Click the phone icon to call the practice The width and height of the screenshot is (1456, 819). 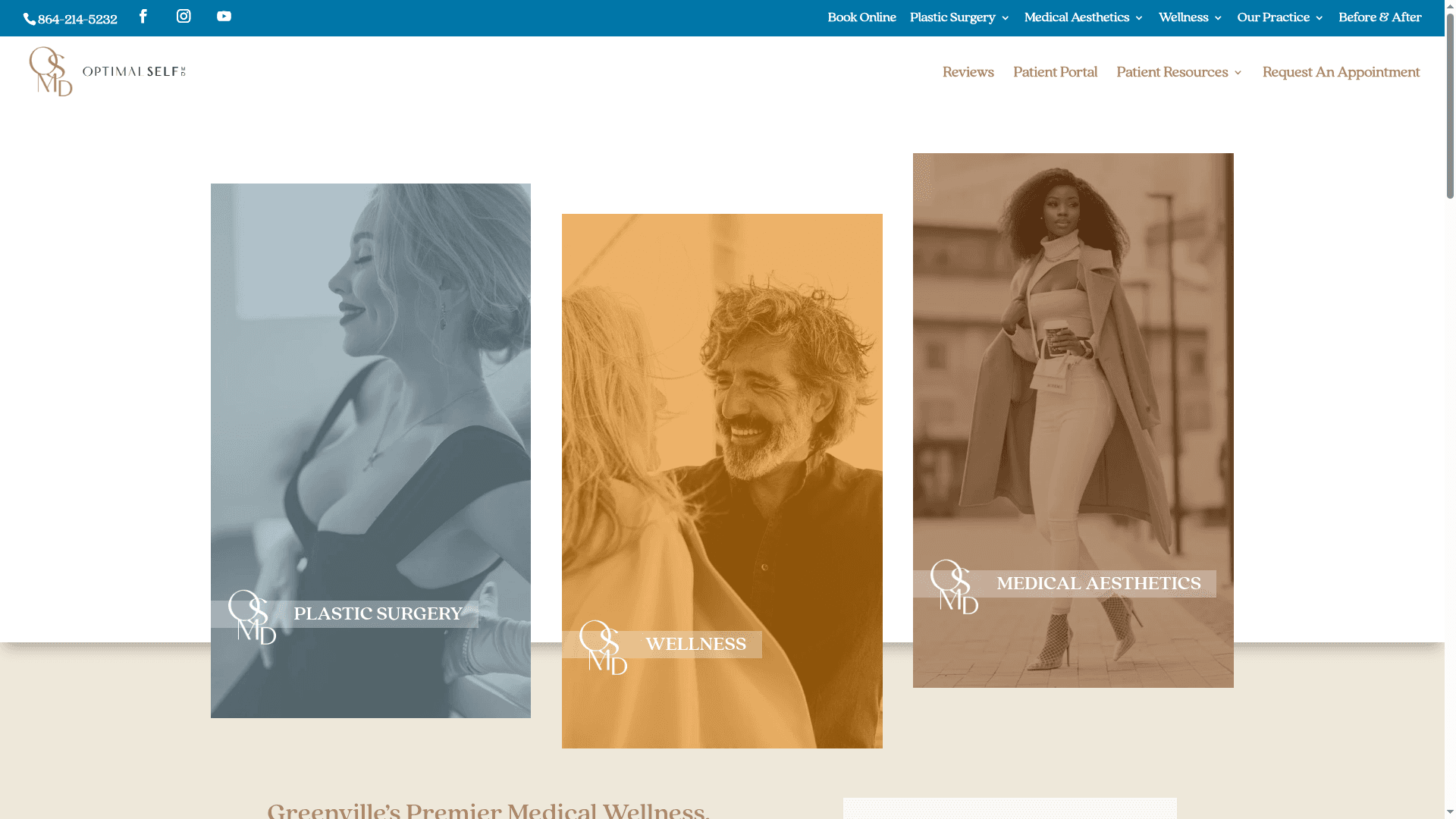(x=29, y=19)
